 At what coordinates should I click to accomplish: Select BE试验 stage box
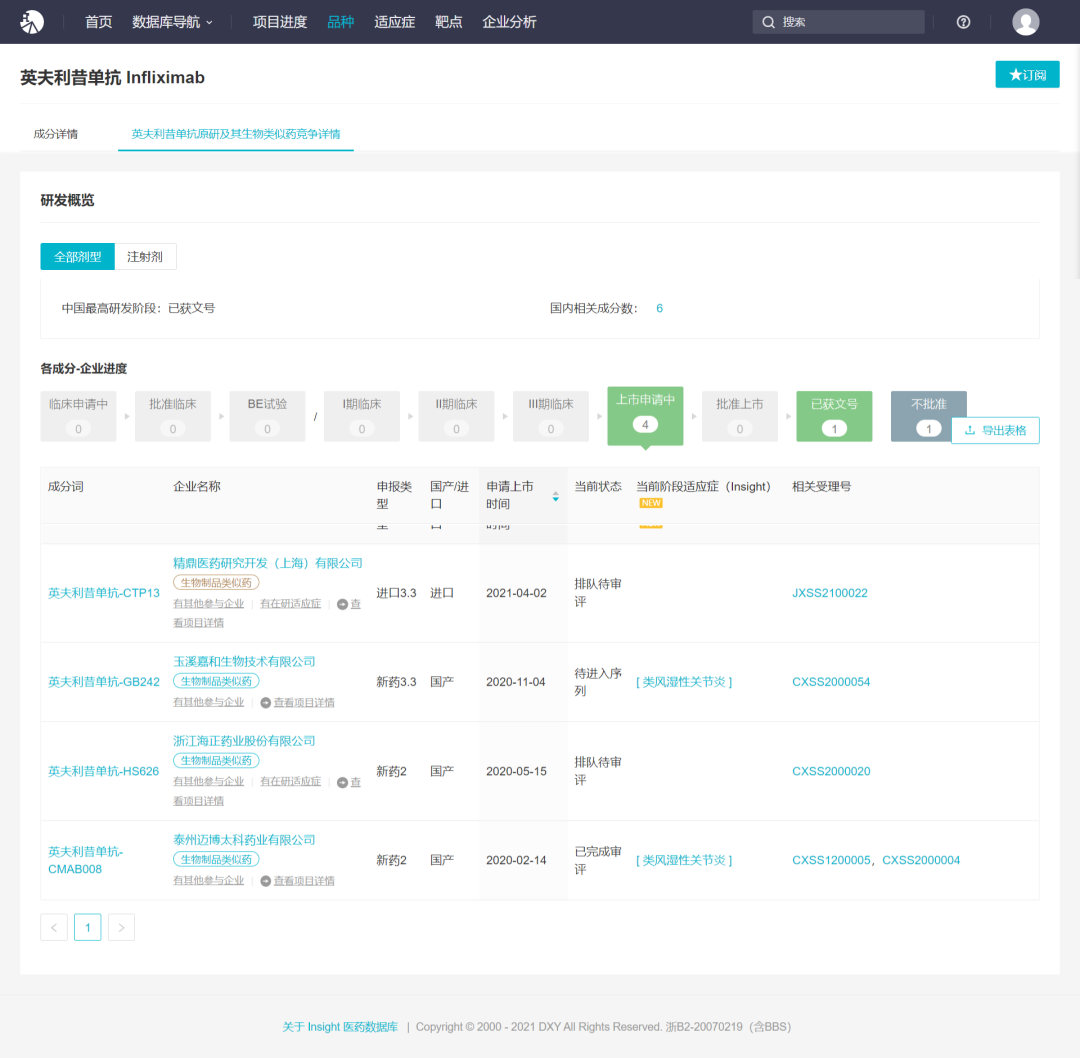[x=267, y=416]
